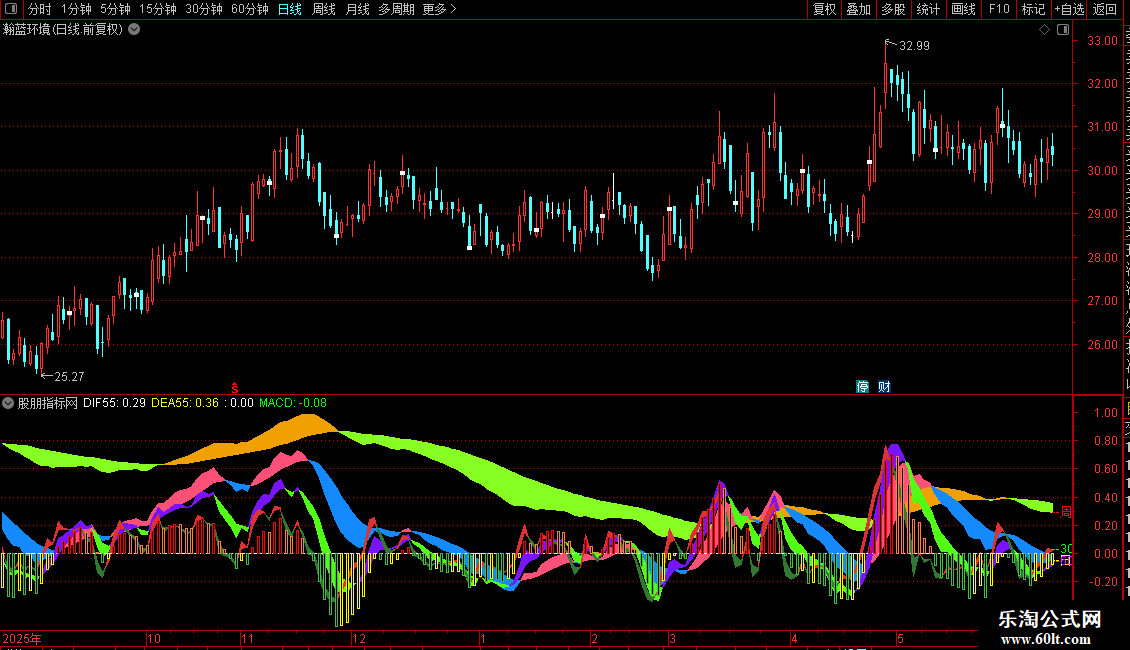Expand the 更多 periods menu
The width and height of the screenshot is (1130, 650).
[x=439, y=9]
